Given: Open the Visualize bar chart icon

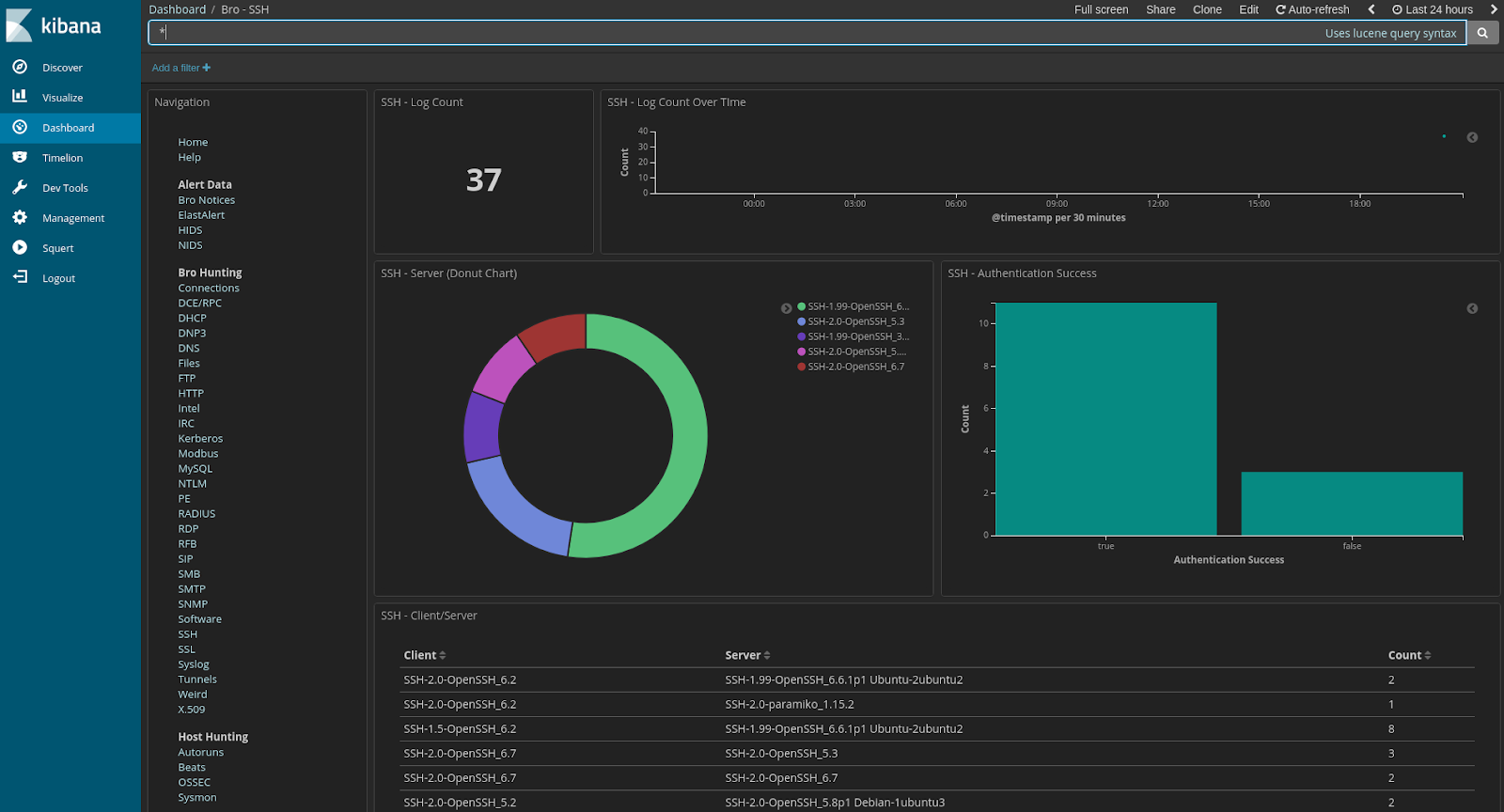Looking at the screenshot, I should [x=20, y=97].
